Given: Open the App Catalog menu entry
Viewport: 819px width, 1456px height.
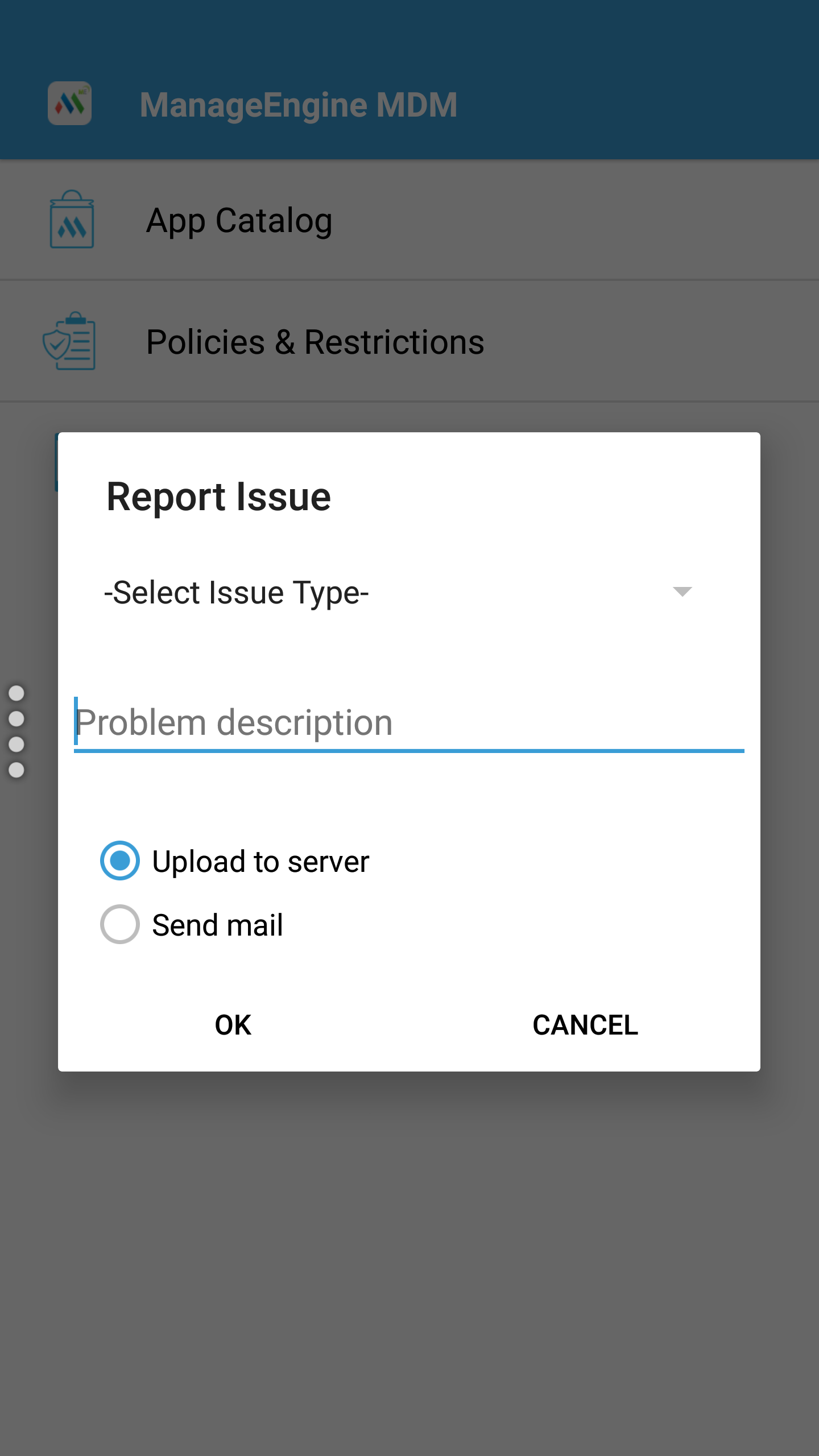Looking at the screenshot, I should [409, 220].
